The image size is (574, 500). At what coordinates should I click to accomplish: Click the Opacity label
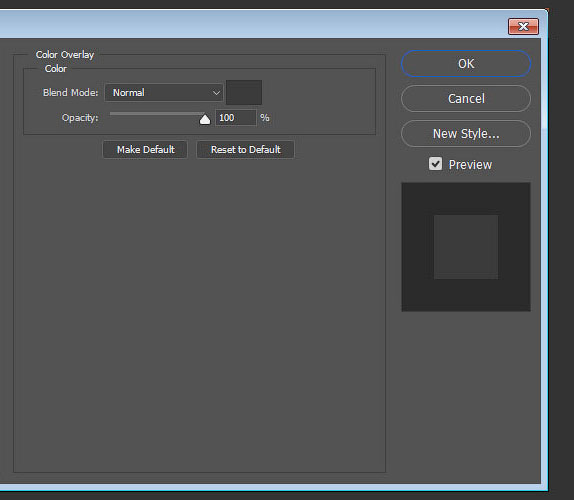click(x=80, y=118)
